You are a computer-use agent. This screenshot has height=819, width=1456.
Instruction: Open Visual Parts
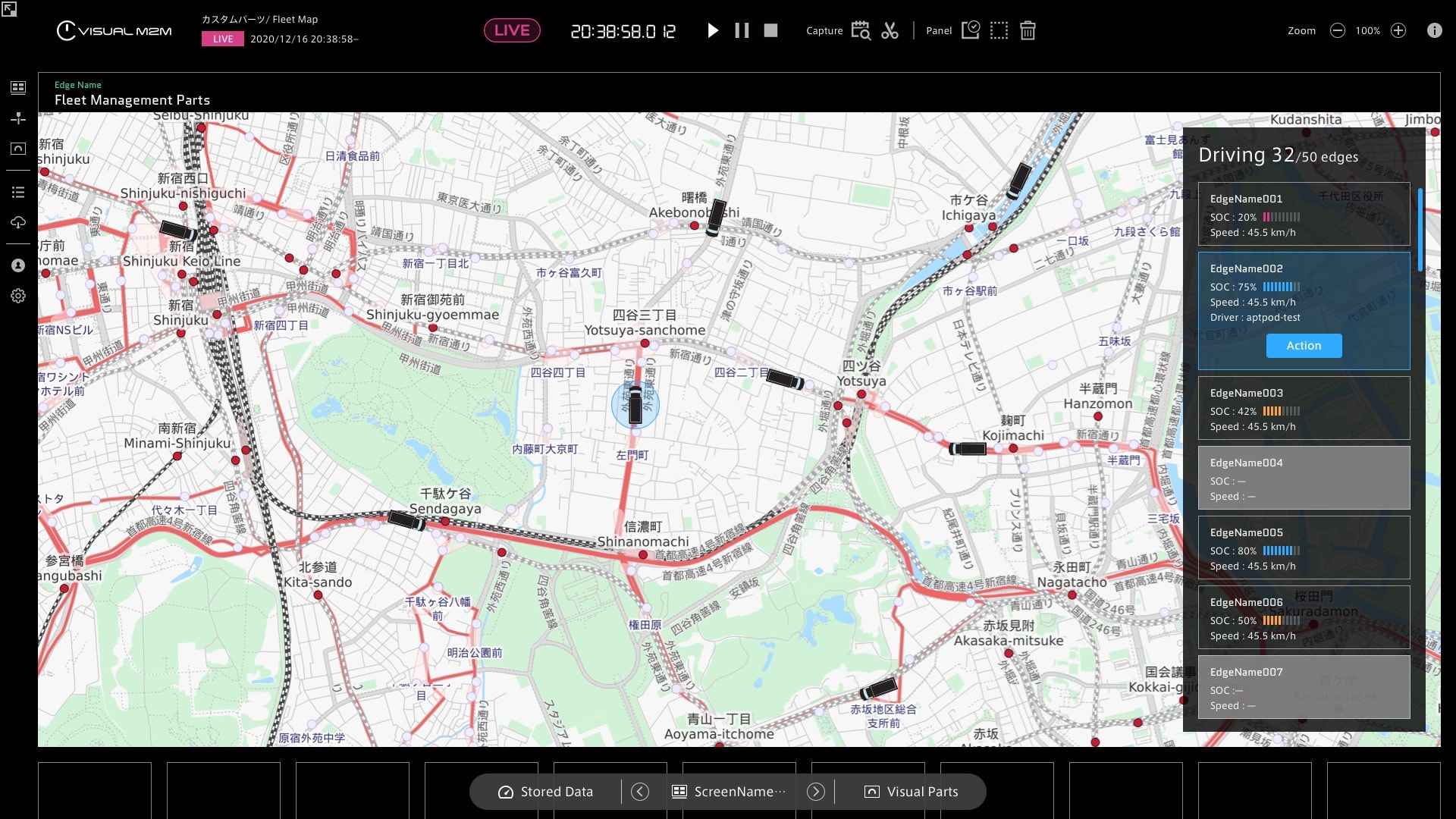click(x=912, y=792)
